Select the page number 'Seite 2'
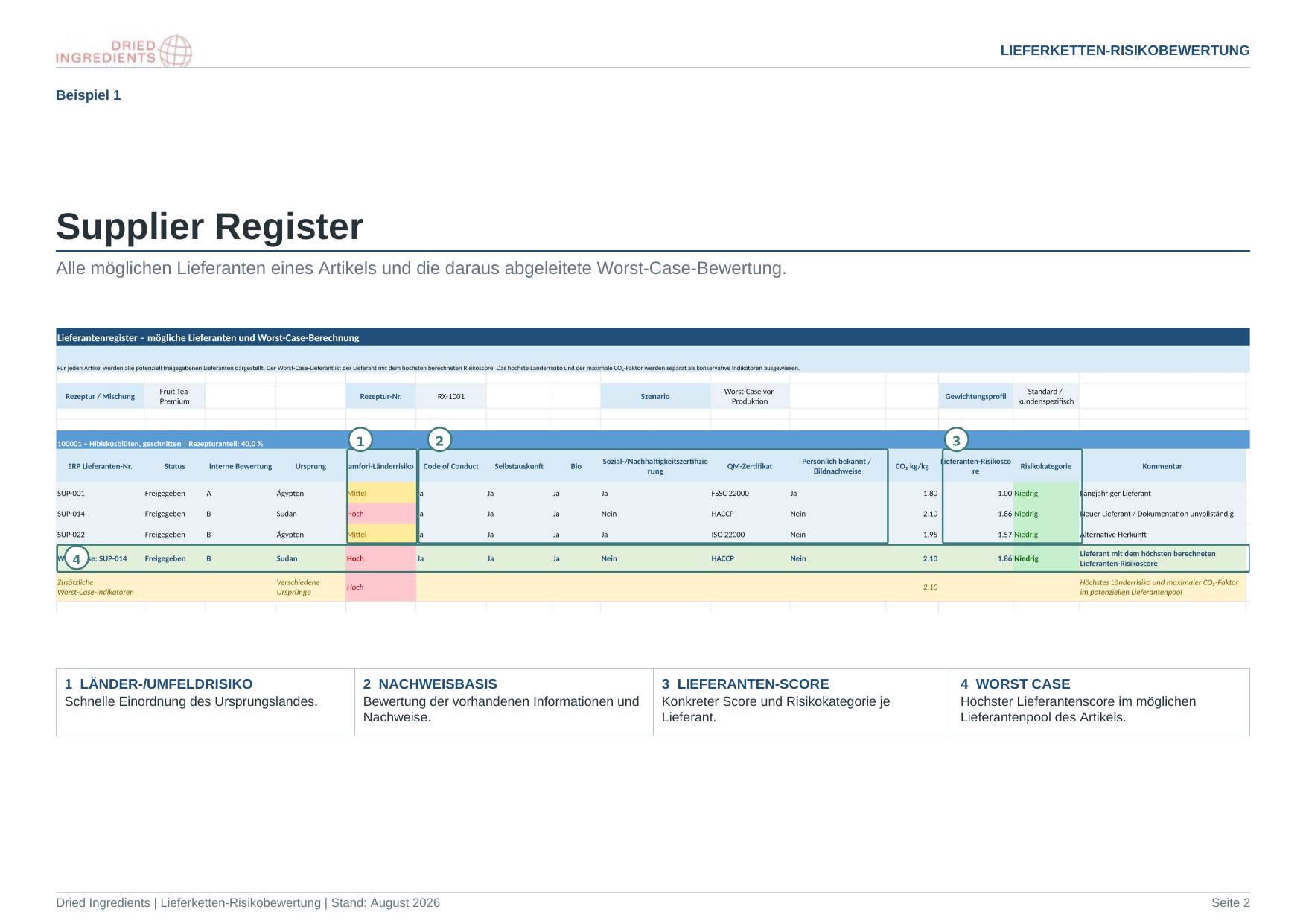The height and width of the screenshot is (924, 1306). click(1231, 903)
